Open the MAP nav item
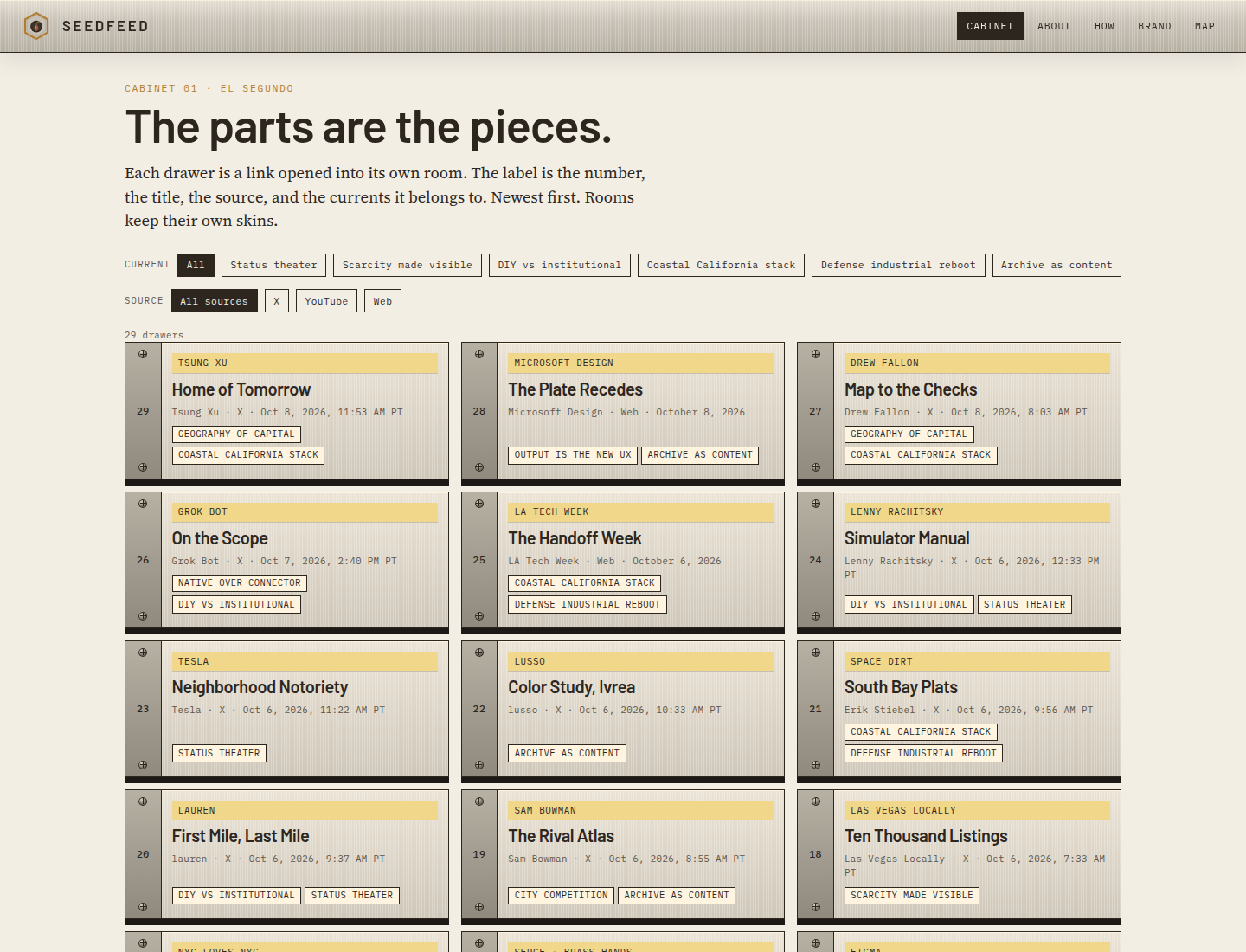The height and width of the screenshot is (952, 1246). pyautogui.click(x=1204, y=26)
